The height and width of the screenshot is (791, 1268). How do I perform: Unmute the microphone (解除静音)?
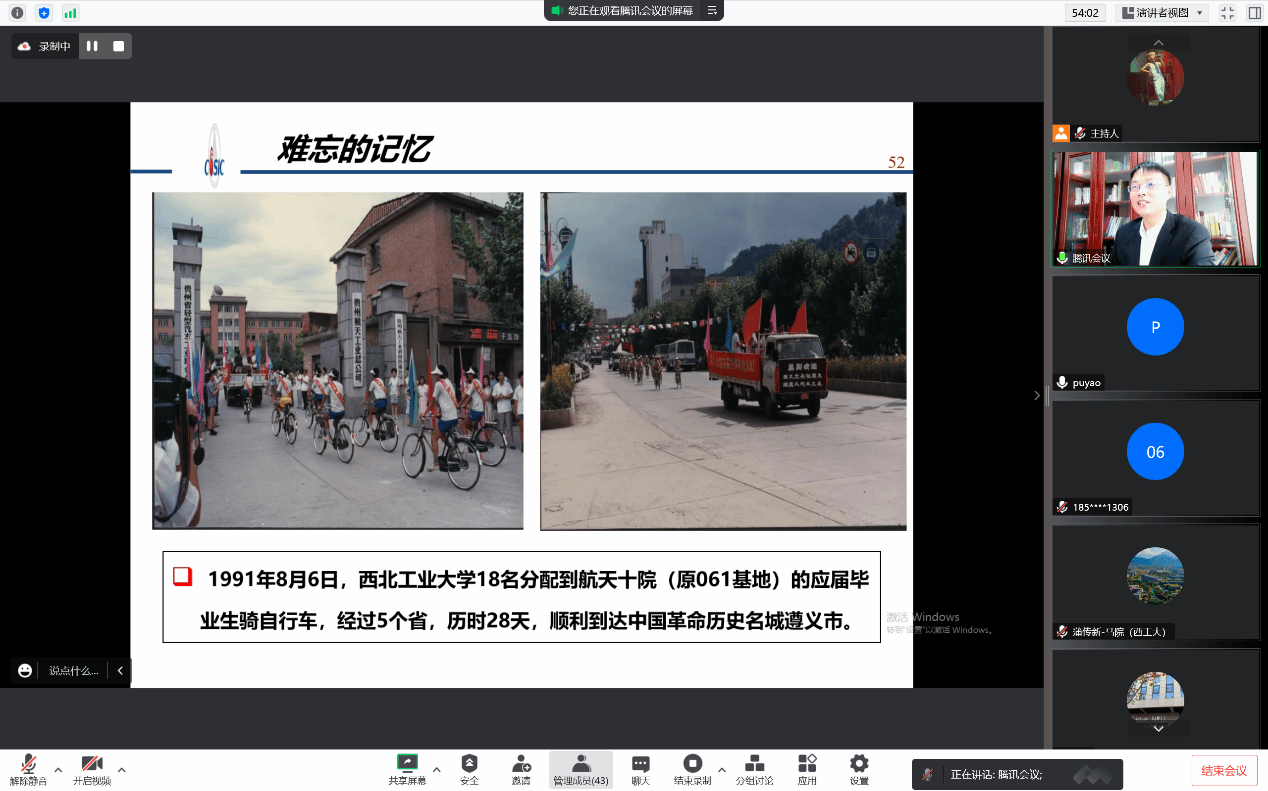click(x=28, y=766)
